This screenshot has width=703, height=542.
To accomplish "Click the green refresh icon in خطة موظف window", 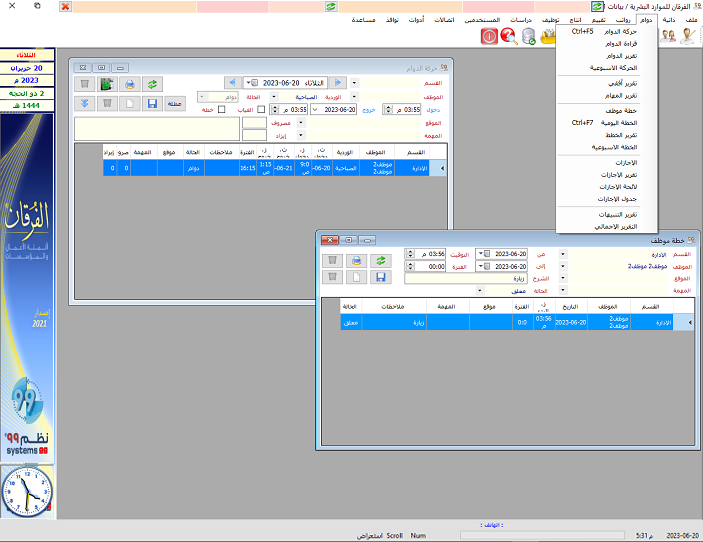I will 380,260.
